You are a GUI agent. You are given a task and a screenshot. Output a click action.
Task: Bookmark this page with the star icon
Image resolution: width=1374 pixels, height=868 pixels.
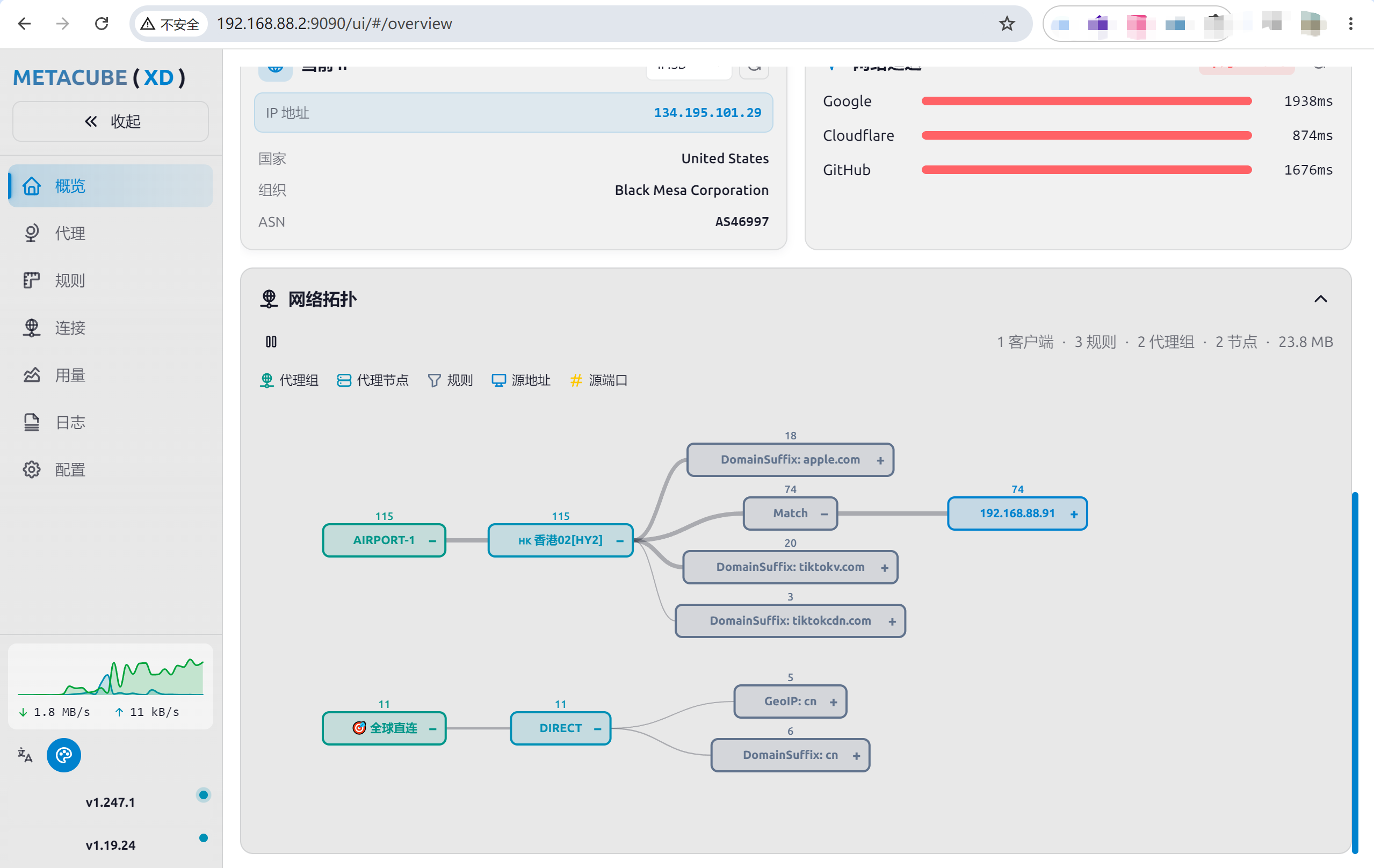[1007, 24]
